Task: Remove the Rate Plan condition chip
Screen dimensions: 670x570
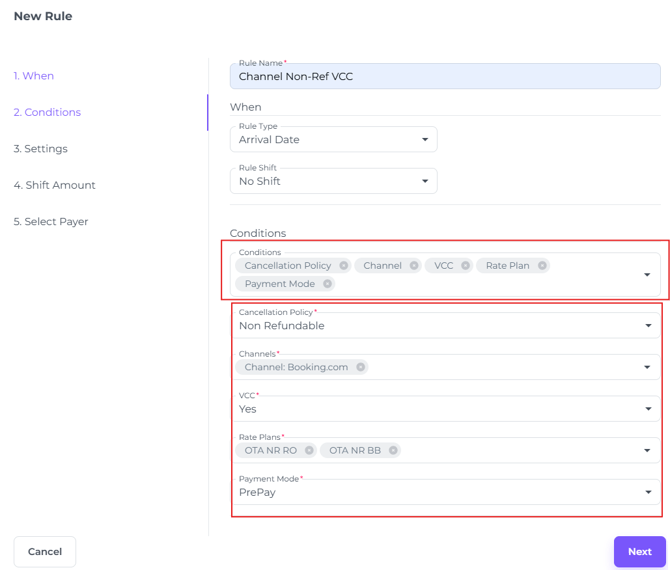Action: click(x=542, y=266)
